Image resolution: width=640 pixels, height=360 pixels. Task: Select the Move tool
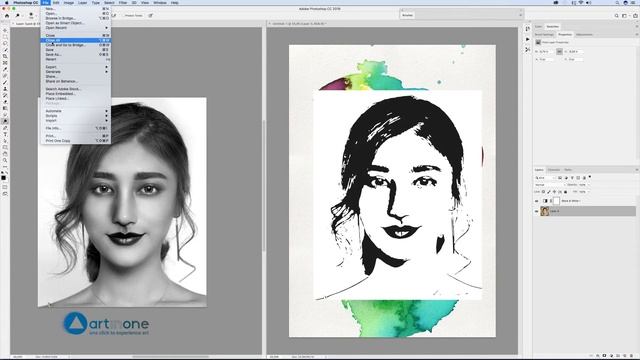point(5,30)
